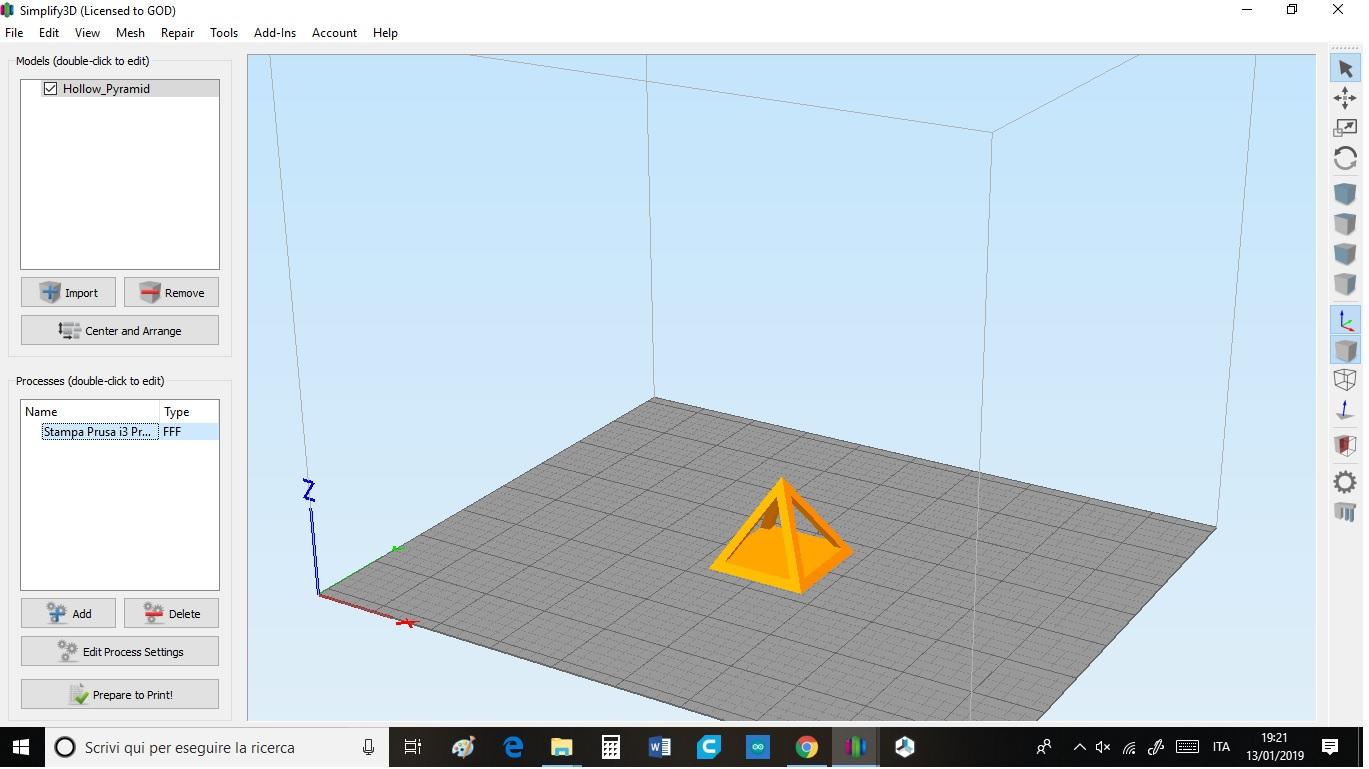Activate the move/translate model tool
The width and height of the screenshot is (1369, 769).
pos(1345,98)
